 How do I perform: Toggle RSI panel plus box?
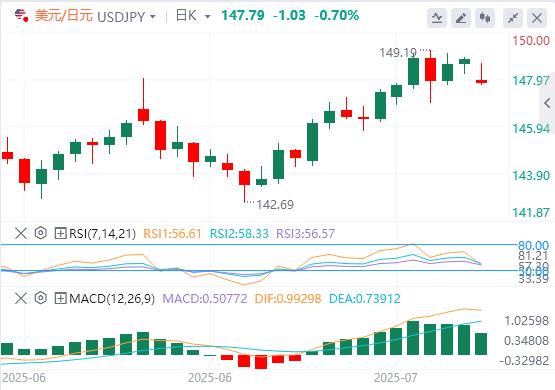click(61, 233)
